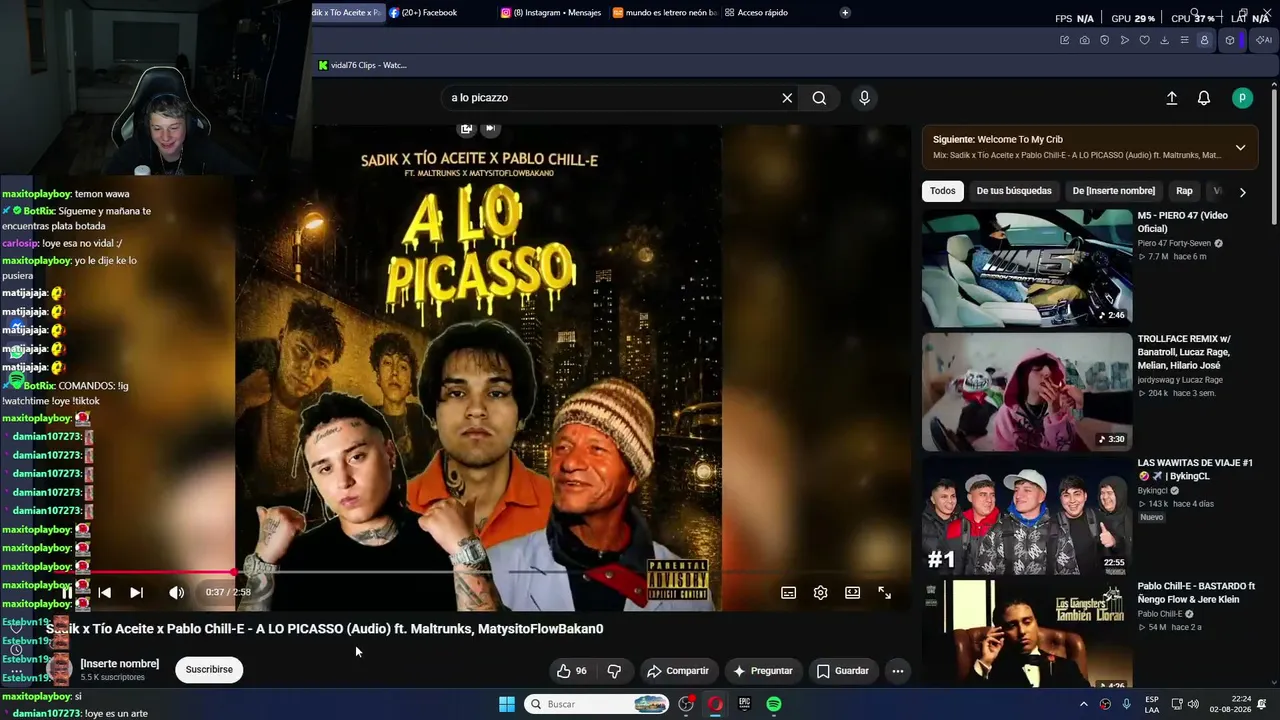Enter fullscreen on the video player
This screenshot has width=1280, height=720.
(x=884, y=593)
